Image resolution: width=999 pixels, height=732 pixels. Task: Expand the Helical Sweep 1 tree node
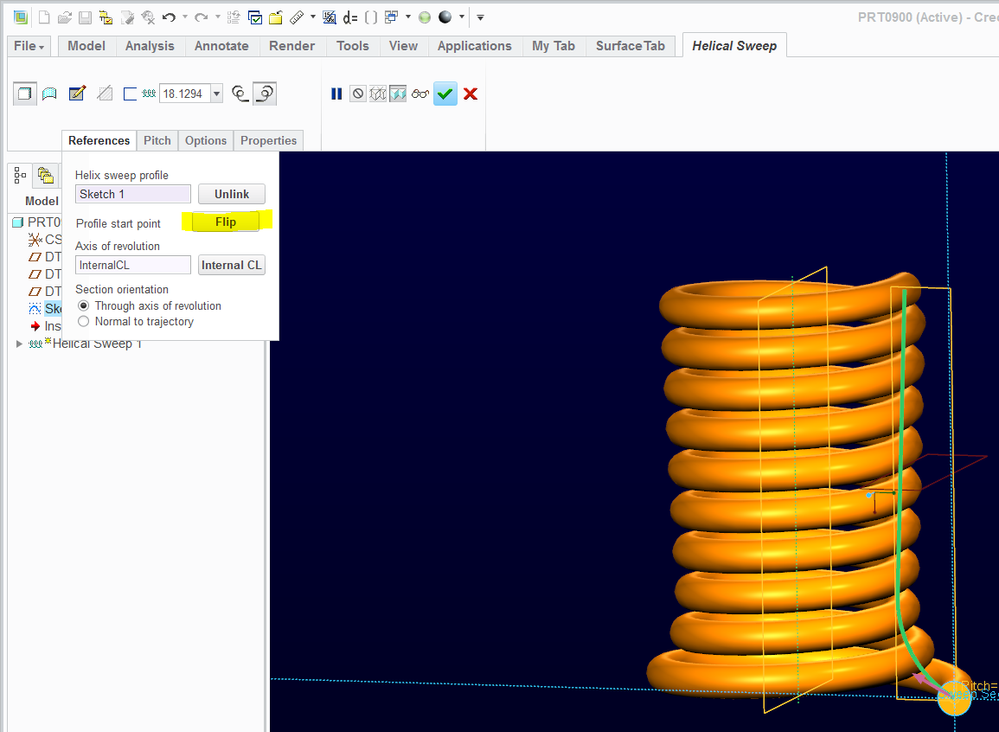(x=19, y=344)
